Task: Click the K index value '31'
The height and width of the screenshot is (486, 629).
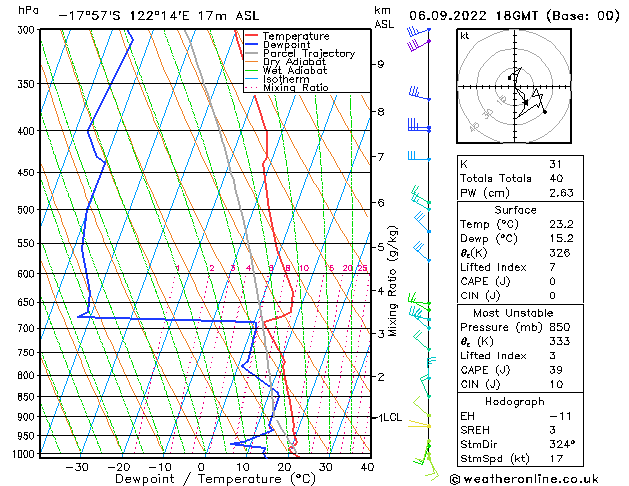Action: pos(555,164)
